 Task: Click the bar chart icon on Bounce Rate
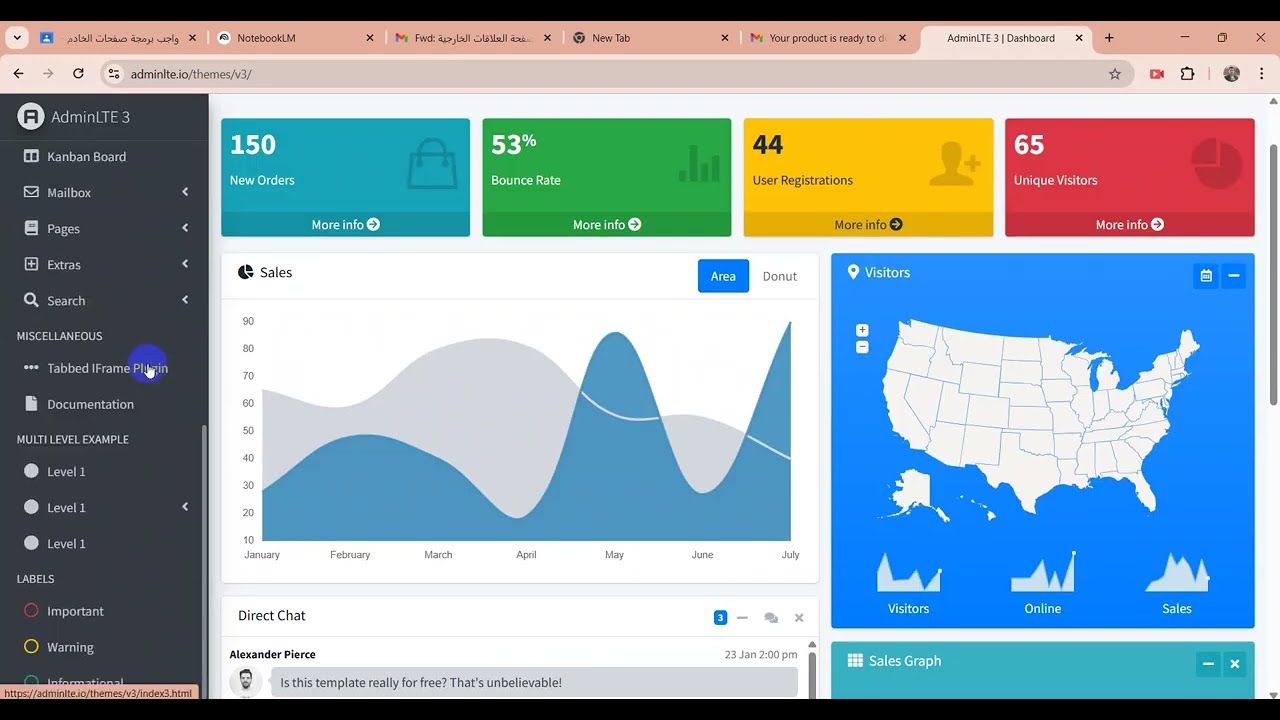[699, 163]
